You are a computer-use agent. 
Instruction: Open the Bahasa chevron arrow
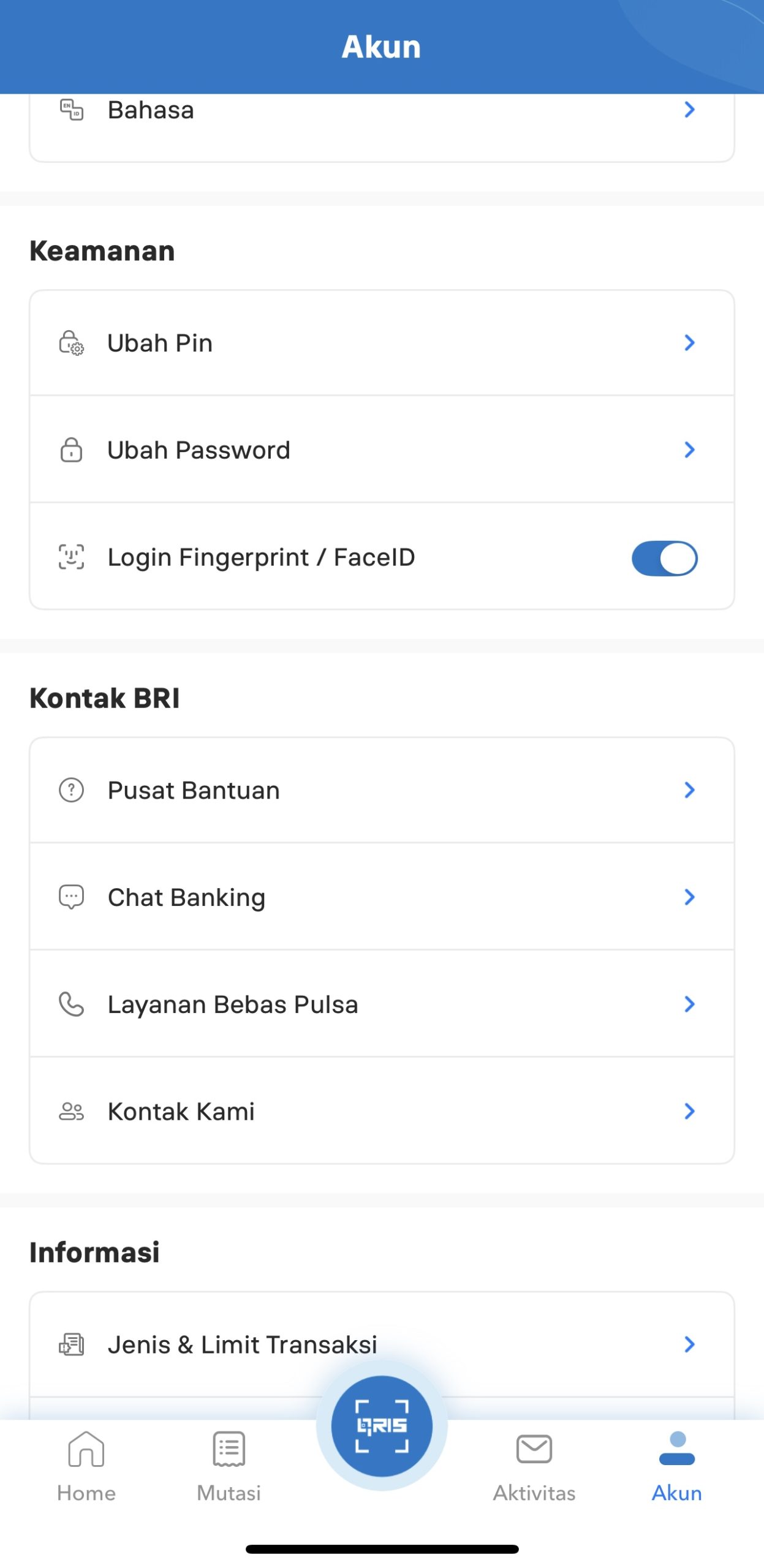[x=689, y=110]
